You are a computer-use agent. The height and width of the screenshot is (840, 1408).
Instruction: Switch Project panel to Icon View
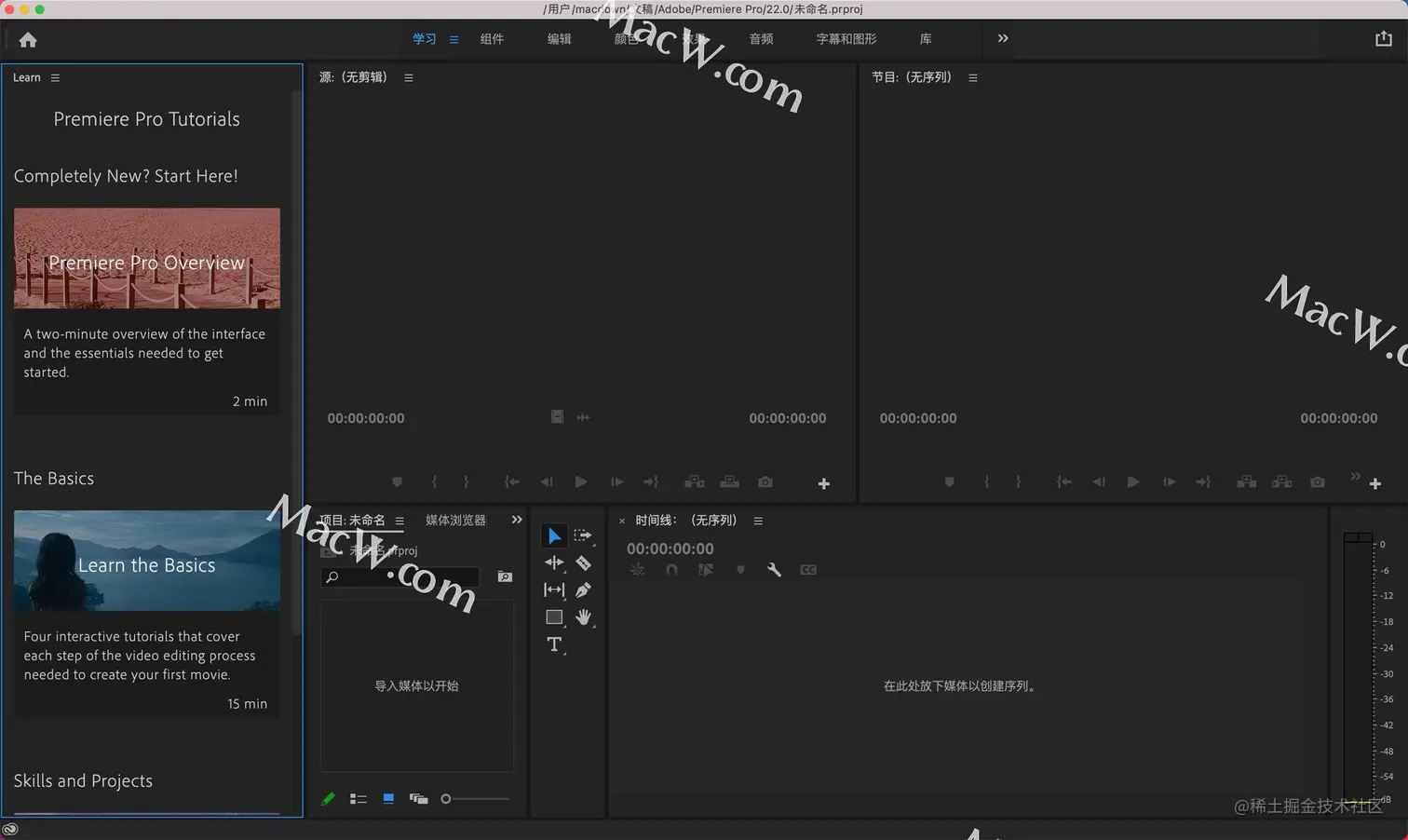coord(388,799)
